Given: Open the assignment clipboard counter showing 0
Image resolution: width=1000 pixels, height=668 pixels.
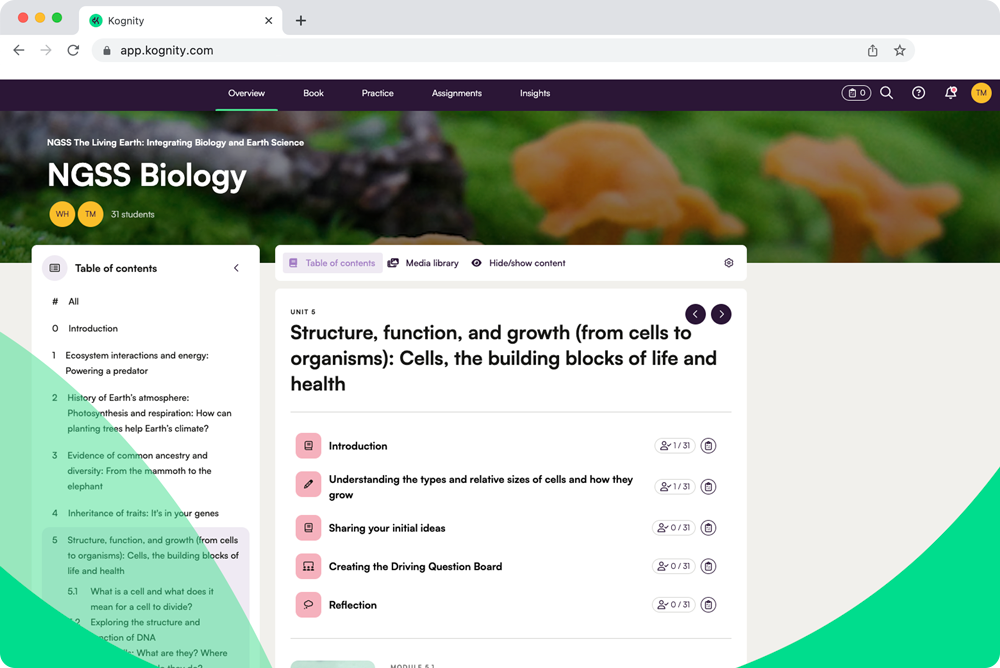Looking at the screenshot, I should tap(856, 93).
